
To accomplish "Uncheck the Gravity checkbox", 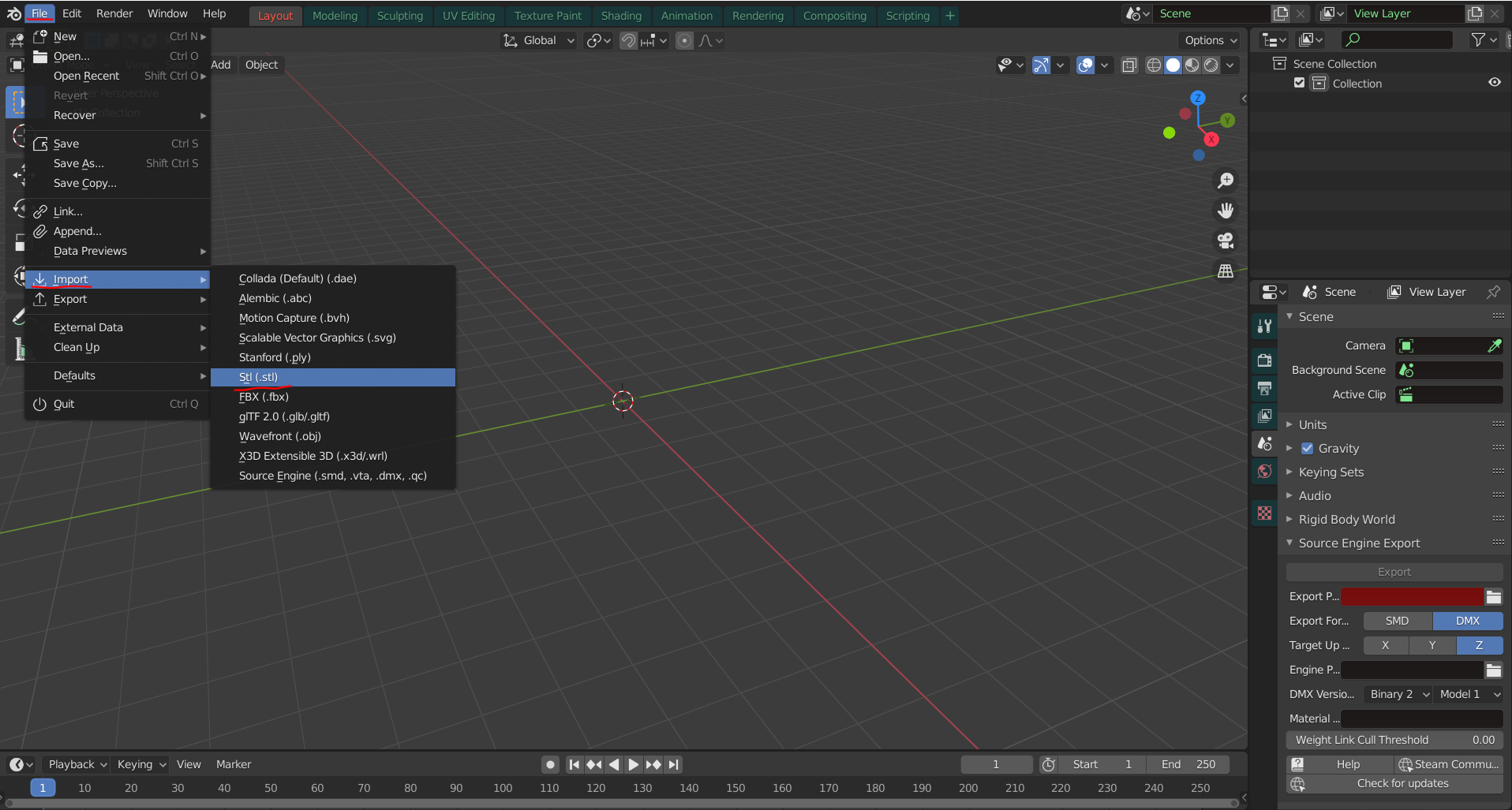I will click(x=1308, y=448).
